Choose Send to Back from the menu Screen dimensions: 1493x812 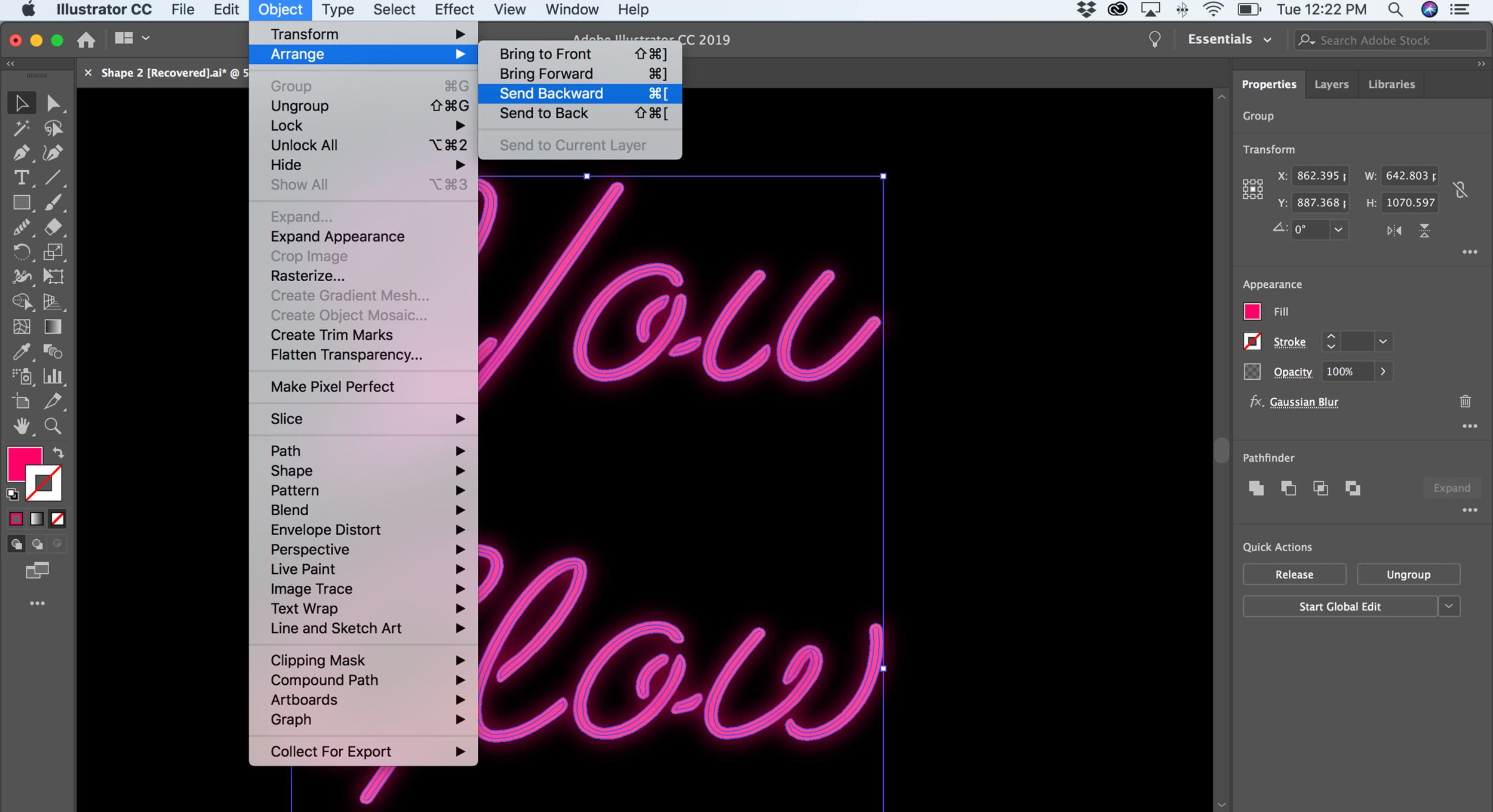[x=543, y=113]
